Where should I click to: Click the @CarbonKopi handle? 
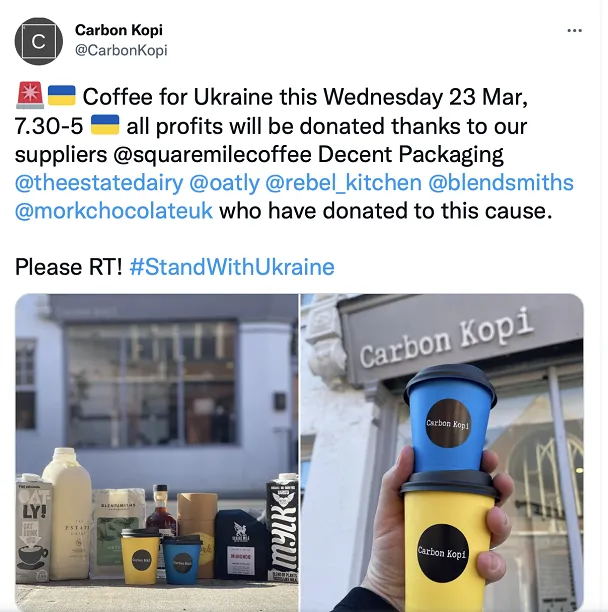coord(121,50)
